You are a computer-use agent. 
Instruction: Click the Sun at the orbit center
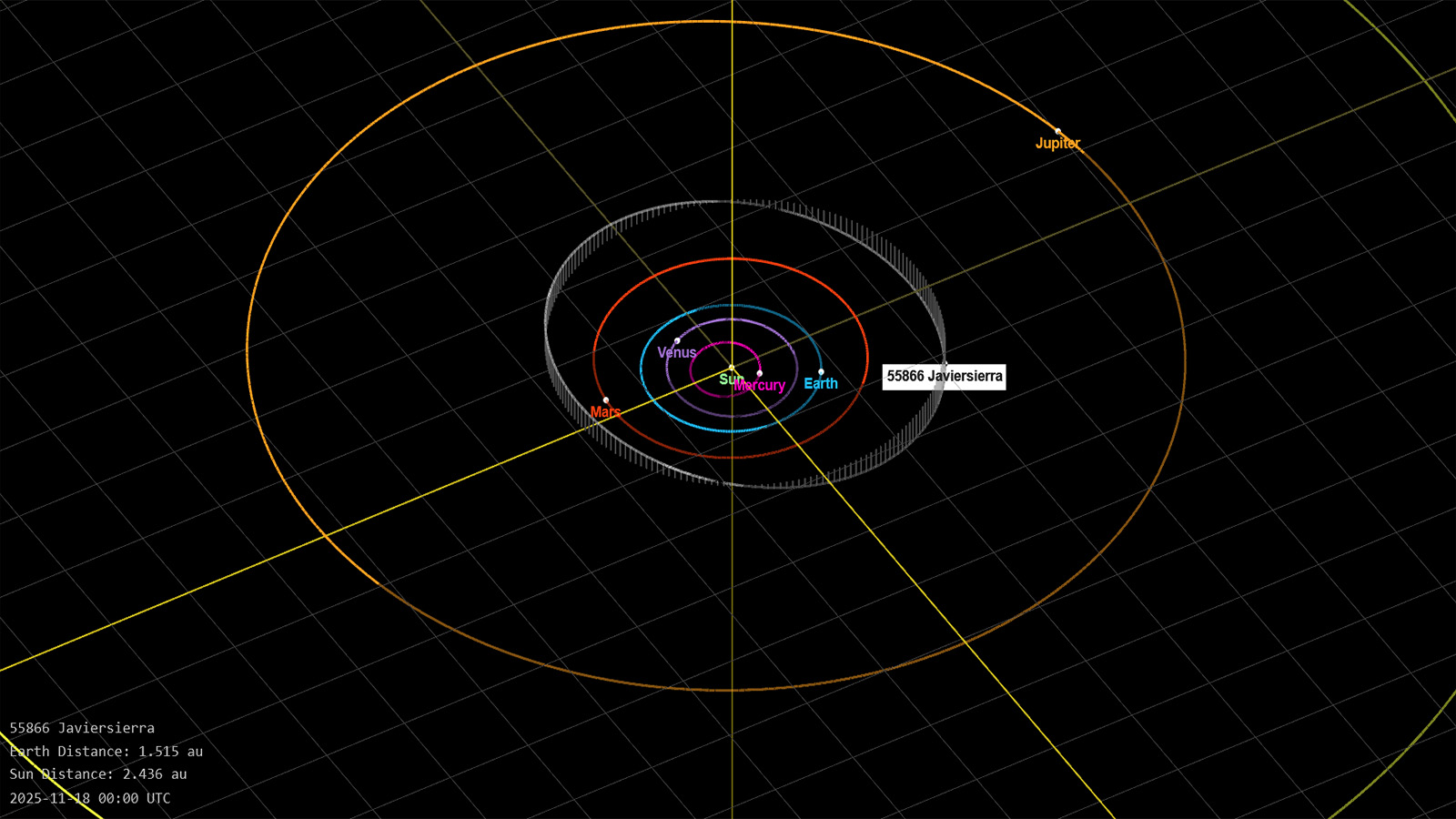732,368
